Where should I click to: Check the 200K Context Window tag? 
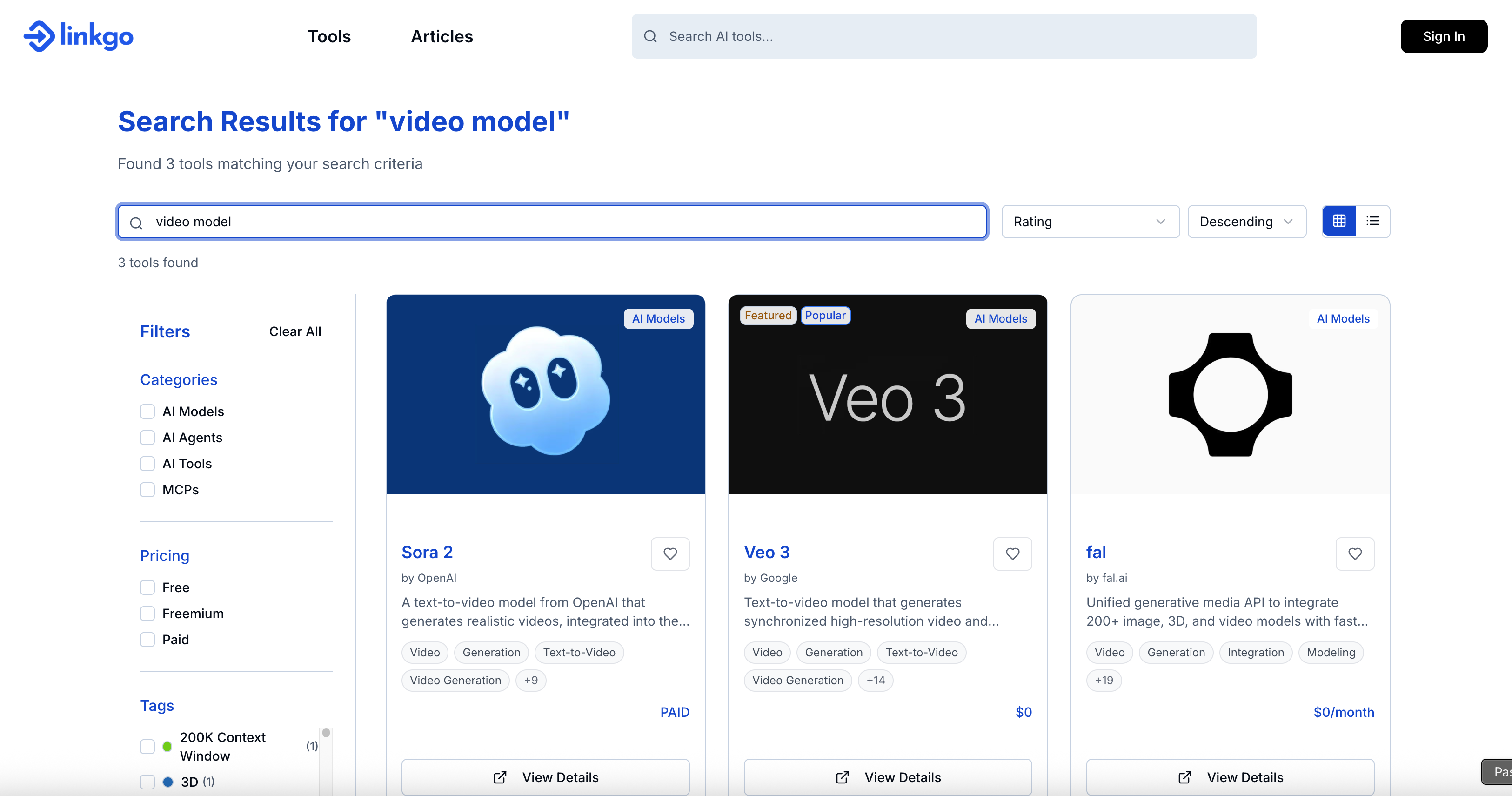[147, 746]
